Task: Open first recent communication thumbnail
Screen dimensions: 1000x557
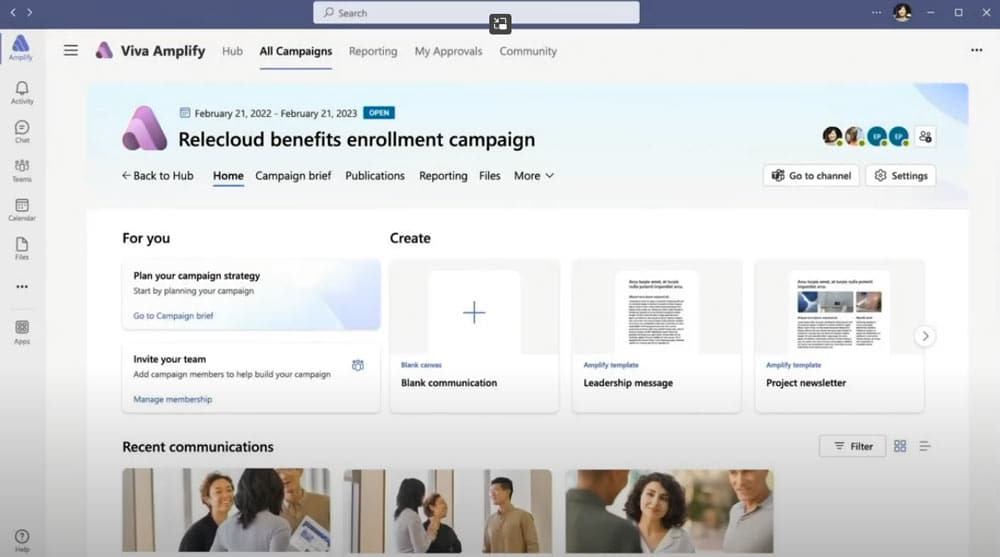Action: click(x=226, y=510)
